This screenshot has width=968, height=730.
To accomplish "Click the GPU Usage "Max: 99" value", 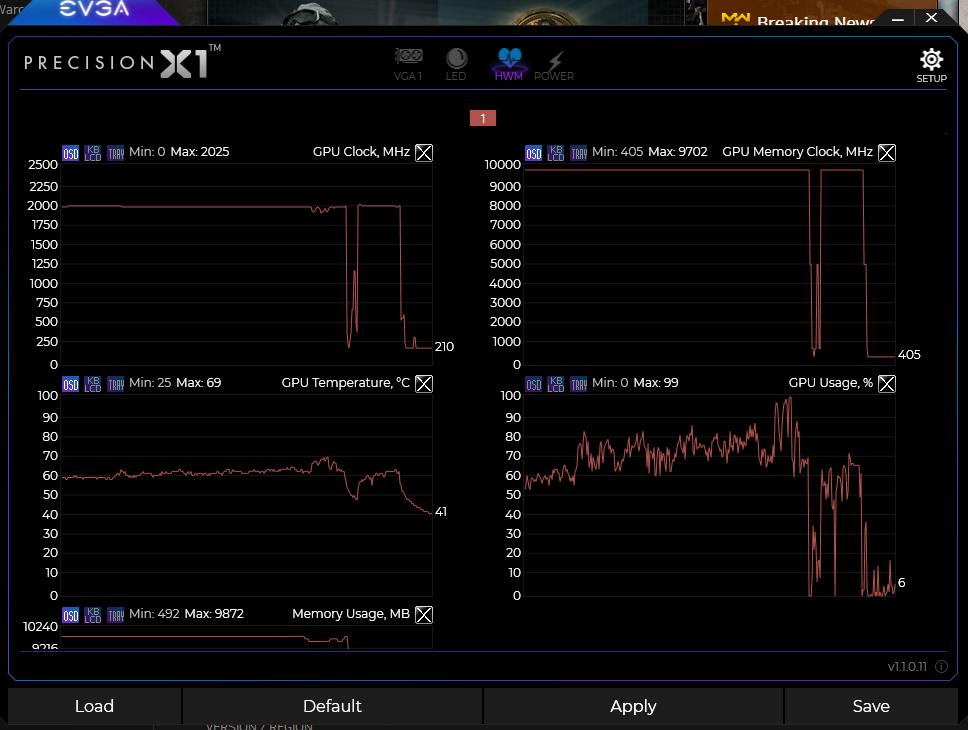I will 656,383.
